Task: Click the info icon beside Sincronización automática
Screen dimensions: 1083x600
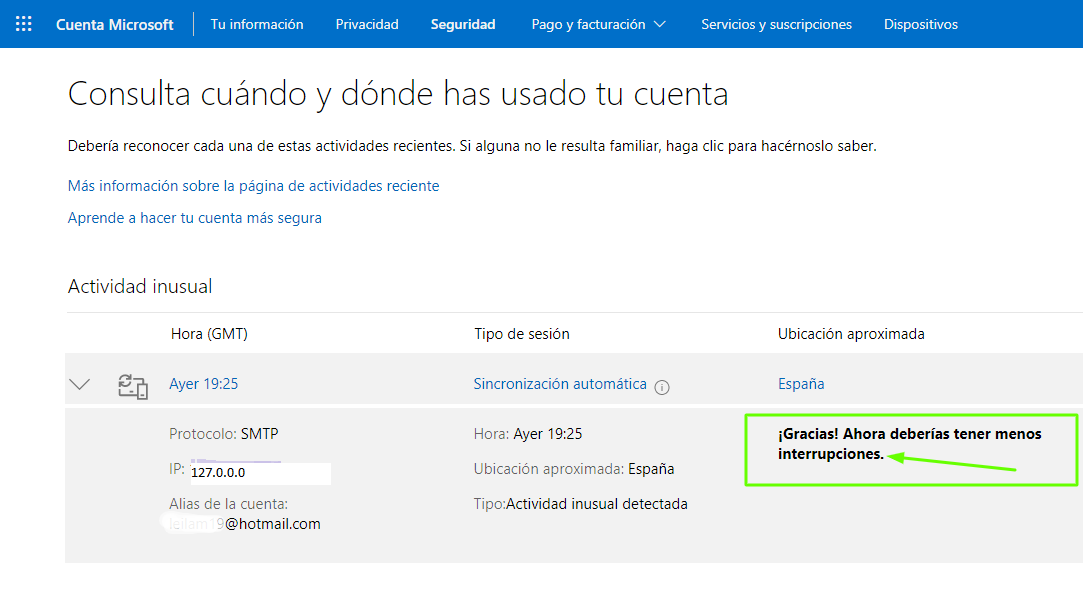Action: tap(662, 387)
